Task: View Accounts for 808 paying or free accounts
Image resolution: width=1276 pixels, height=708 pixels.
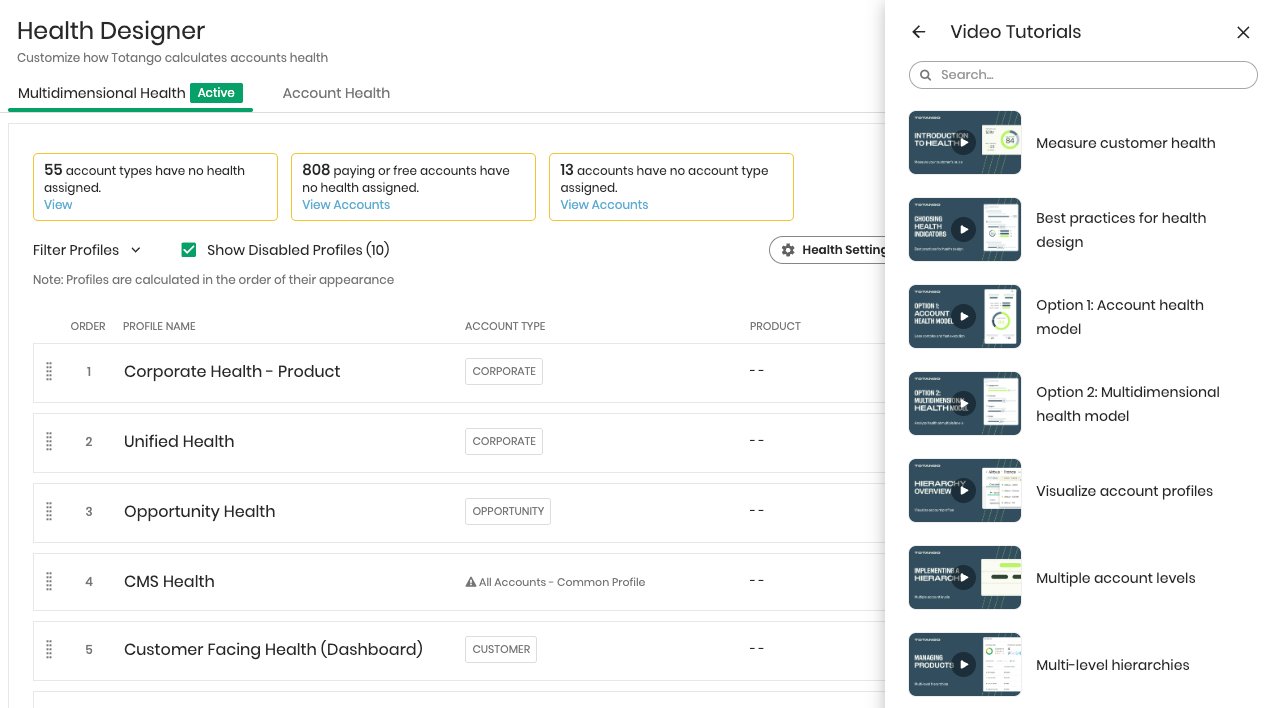Action: tap(346, 205)
